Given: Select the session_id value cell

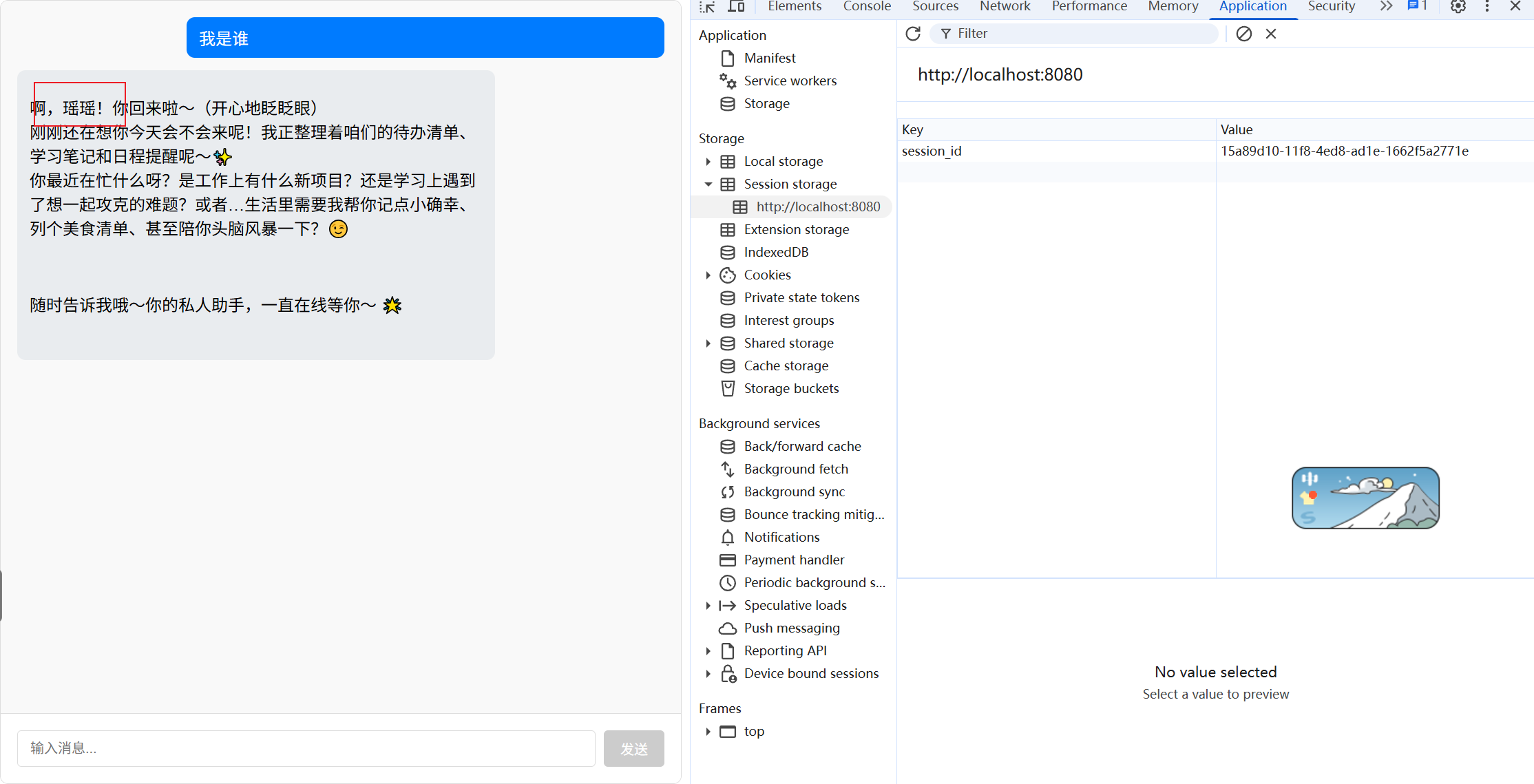Looking at the screenshot, I should coord(1375,151).
